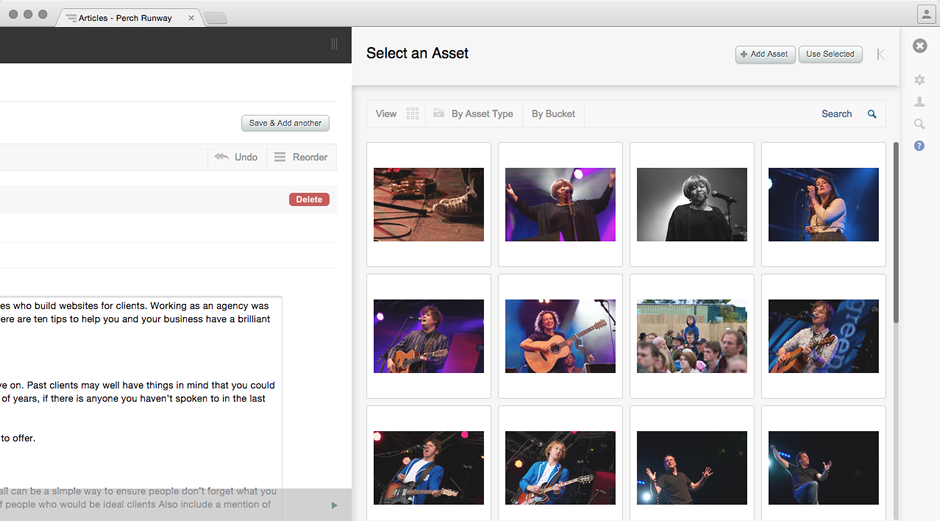Click the Search link in the asset bar
Screen dimensions: 940x521
click(x=836, y=114)
